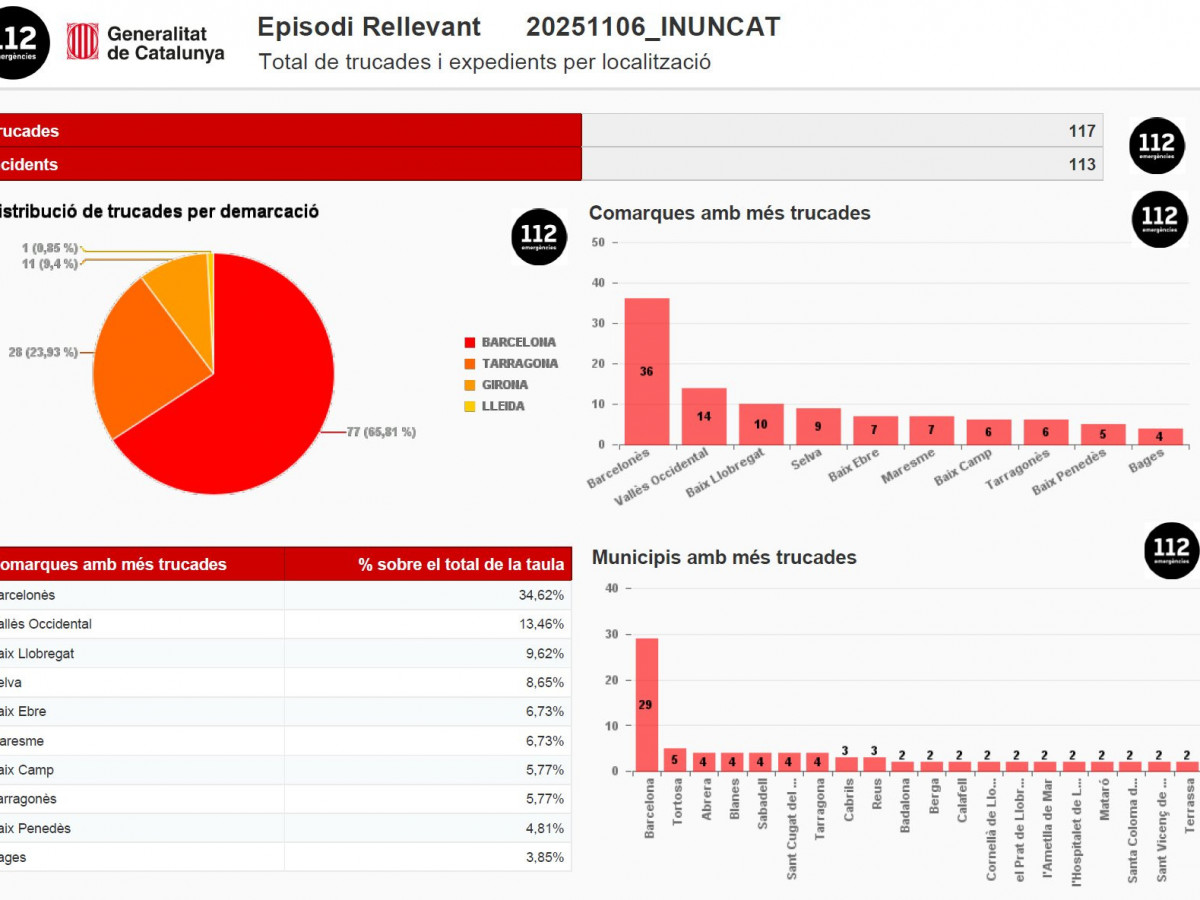This screenshot has width=1200, height=900.
Task: Click the Generalitat de Catalunya emblem
Action: coord(82,42)
